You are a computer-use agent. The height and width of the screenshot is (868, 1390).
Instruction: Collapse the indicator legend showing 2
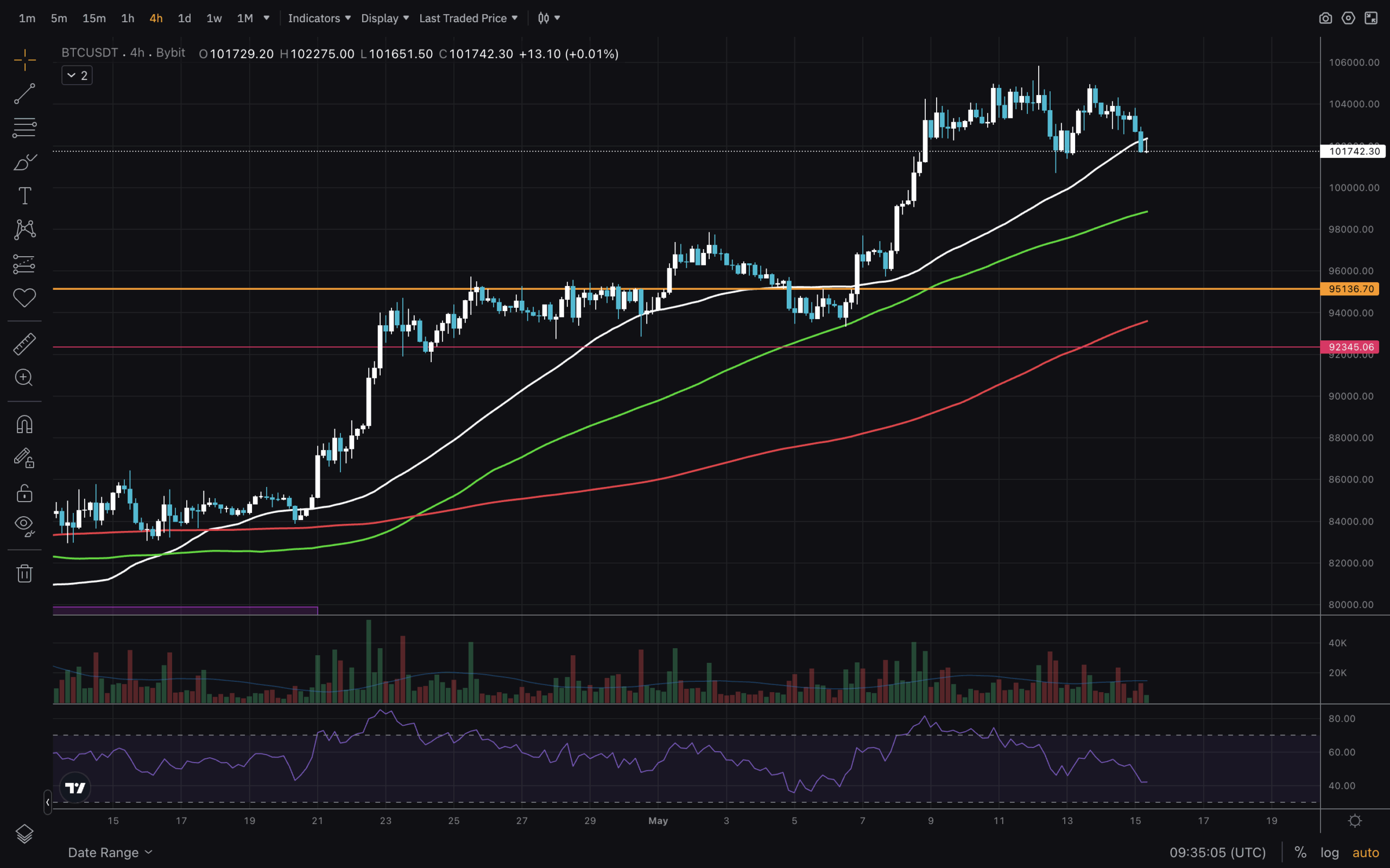click(x=77, y=75)
